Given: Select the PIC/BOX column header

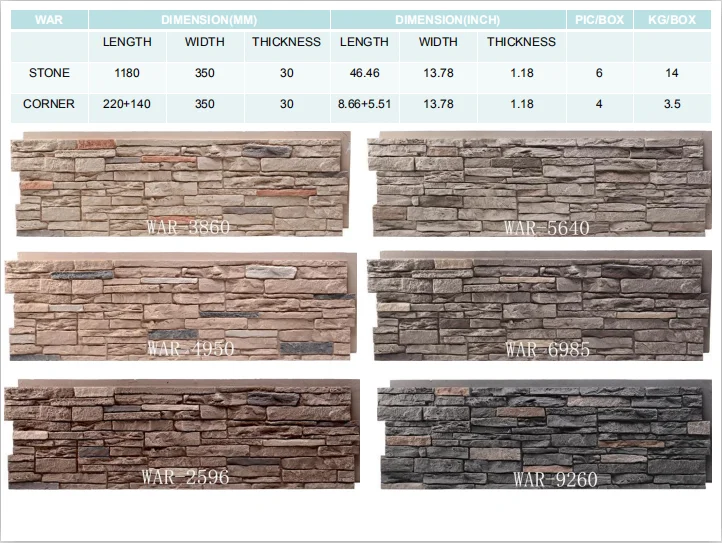Looking at the screenshot, I should 599,19.
